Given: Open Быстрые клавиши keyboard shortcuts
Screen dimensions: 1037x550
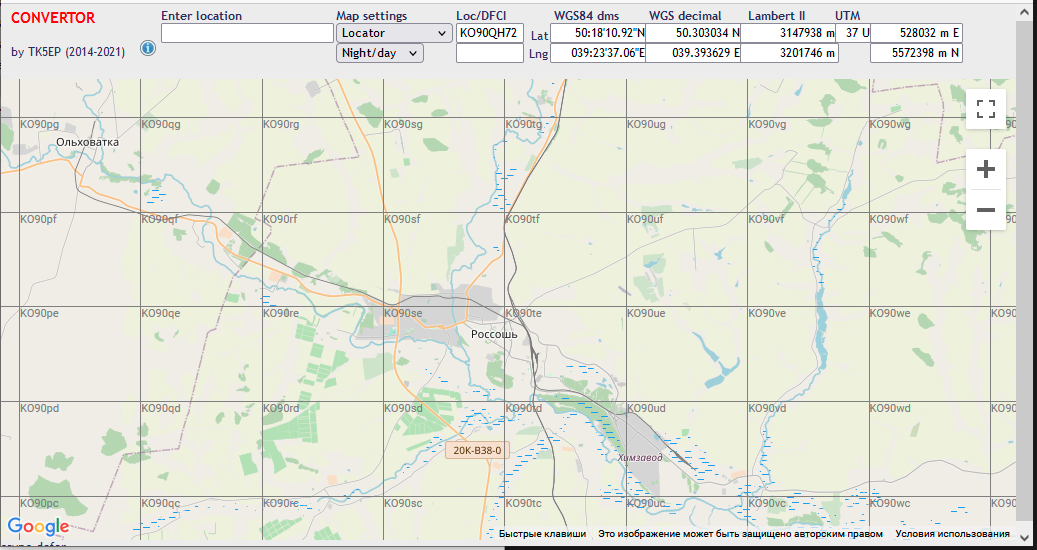Looking at the screenshot, I should click(x=542, y=534).
